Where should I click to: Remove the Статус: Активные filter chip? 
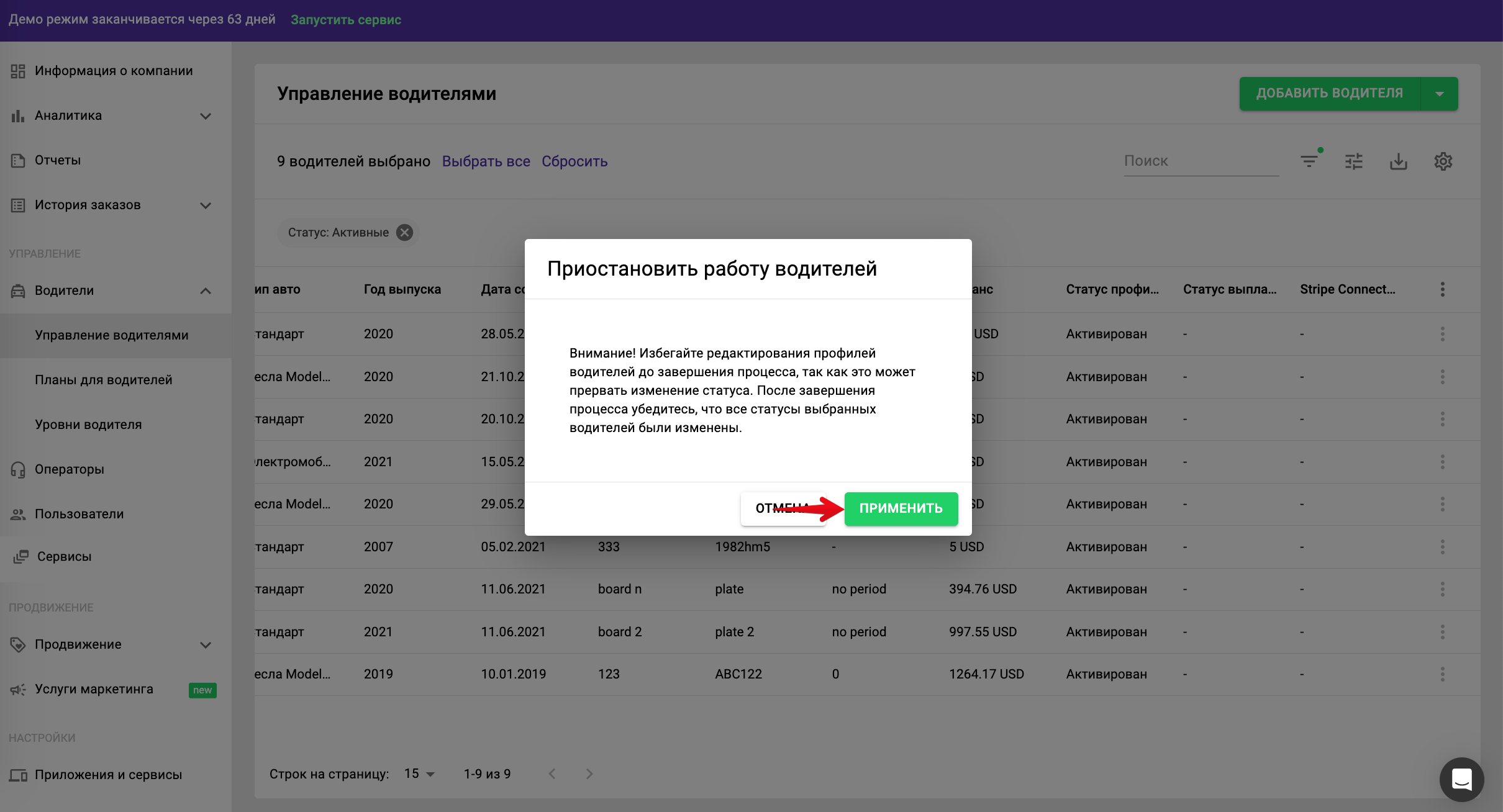[405, 232]
